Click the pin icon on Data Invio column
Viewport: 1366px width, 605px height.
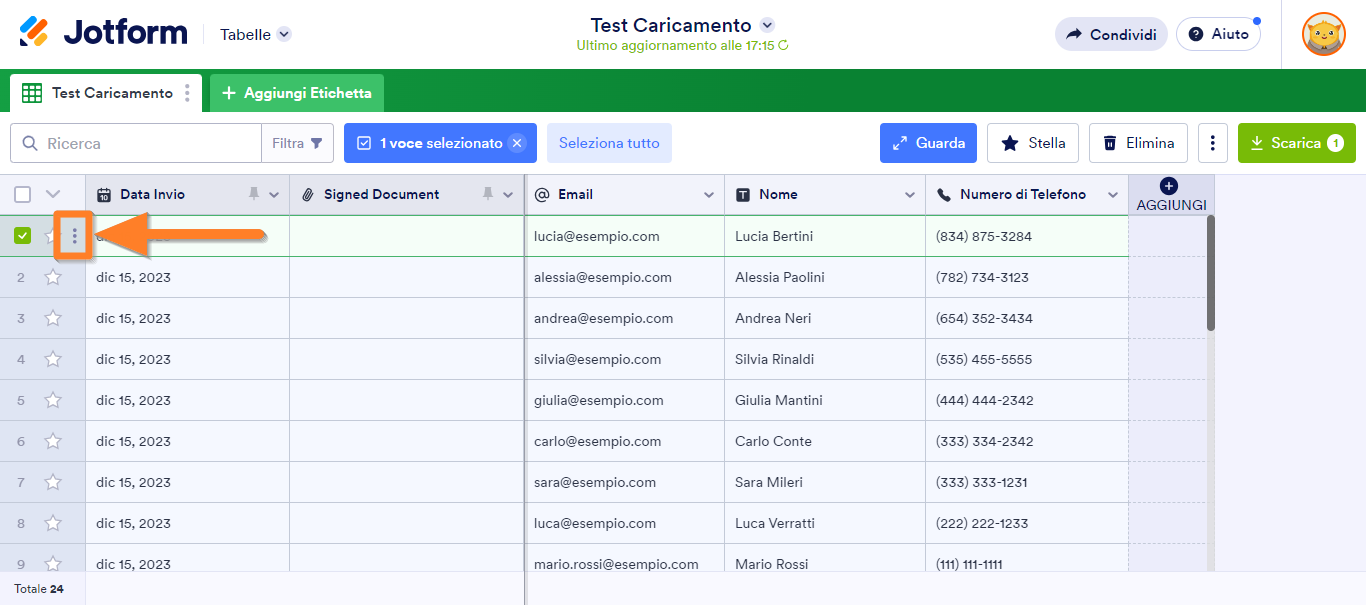(254, 194)
